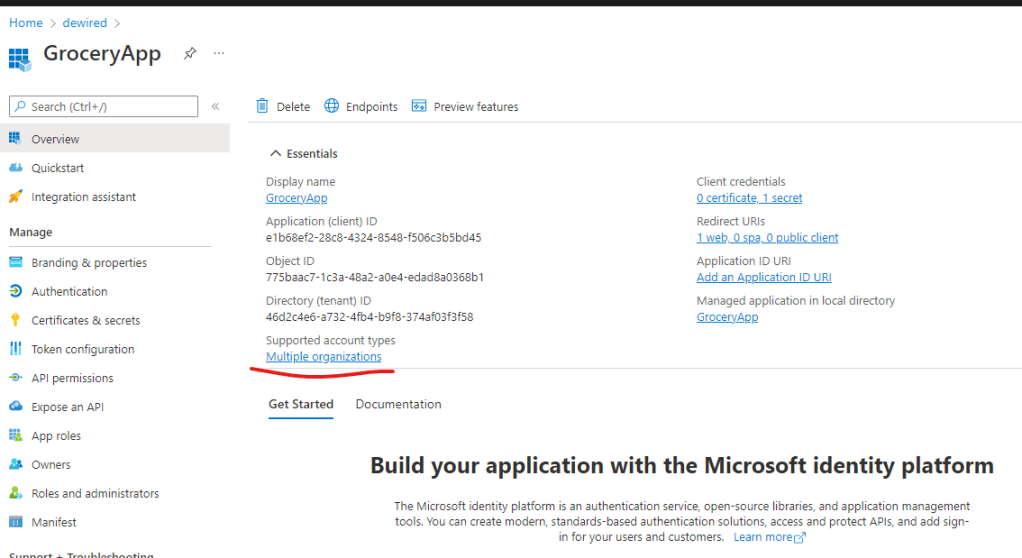1022x558 pixels.
Task: Open Certificates & secrets key icon
Action: [x=15, y=321]
